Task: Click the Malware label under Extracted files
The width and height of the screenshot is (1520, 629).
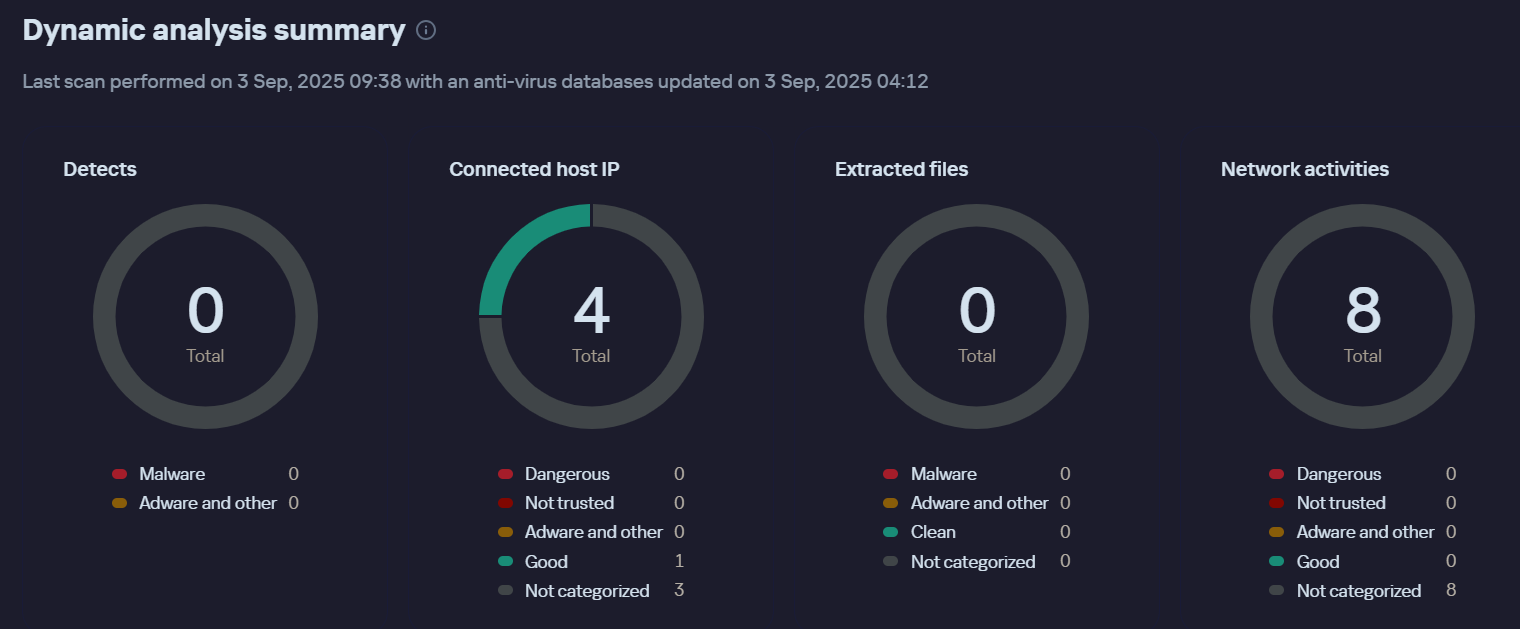Action: [943, 474]
